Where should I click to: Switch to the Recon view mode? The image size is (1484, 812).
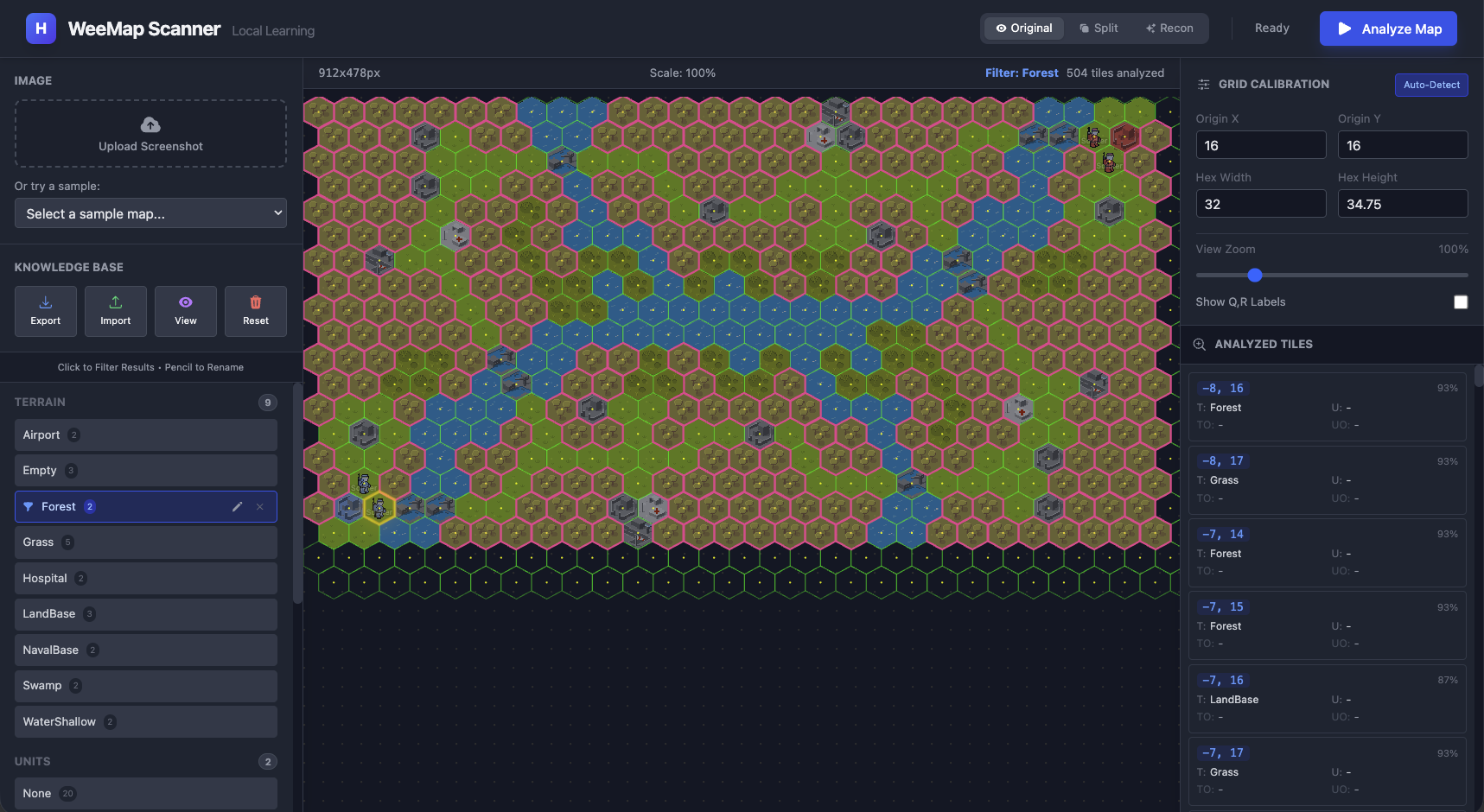[x=1169, y=29]
